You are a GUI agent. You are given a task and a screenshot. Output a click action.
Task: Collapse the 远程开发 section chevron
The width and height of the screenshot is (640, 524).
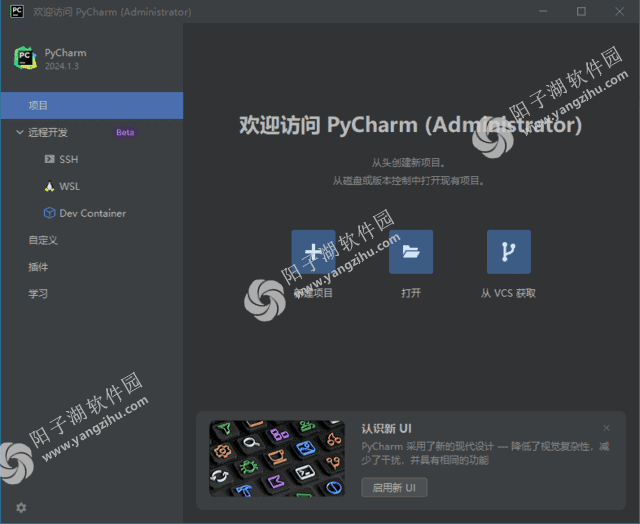pyautogui.click(x=19, y=132)
